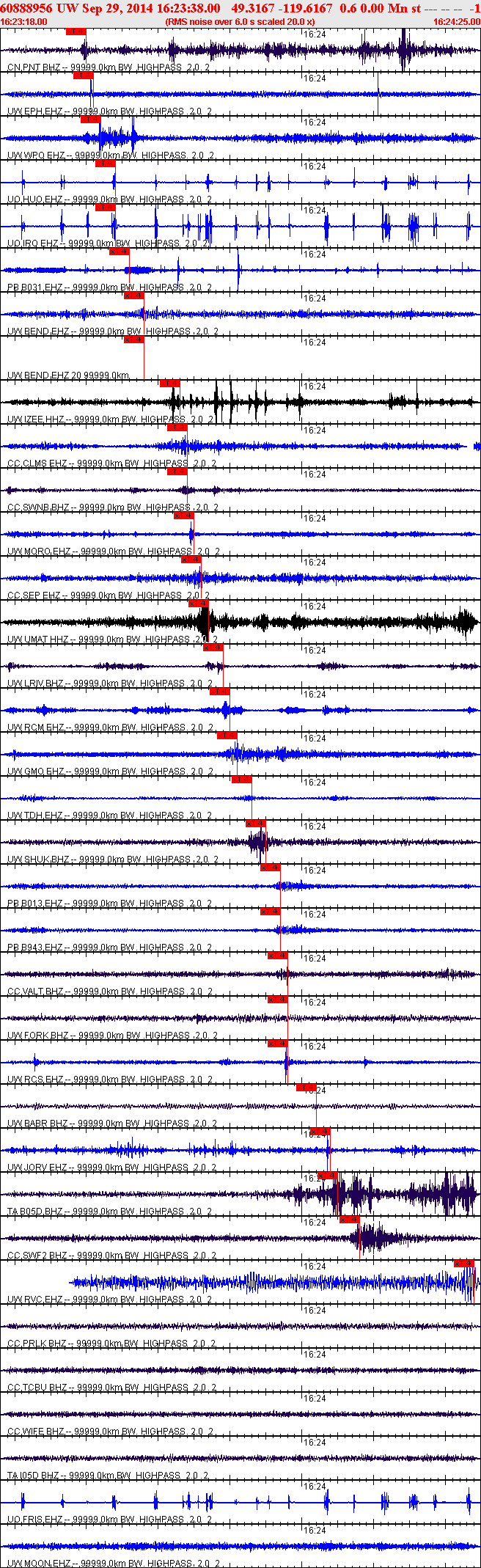Select the PB.B943.EHZ station label
This screenshot has height=1568, width=481.
109,948
